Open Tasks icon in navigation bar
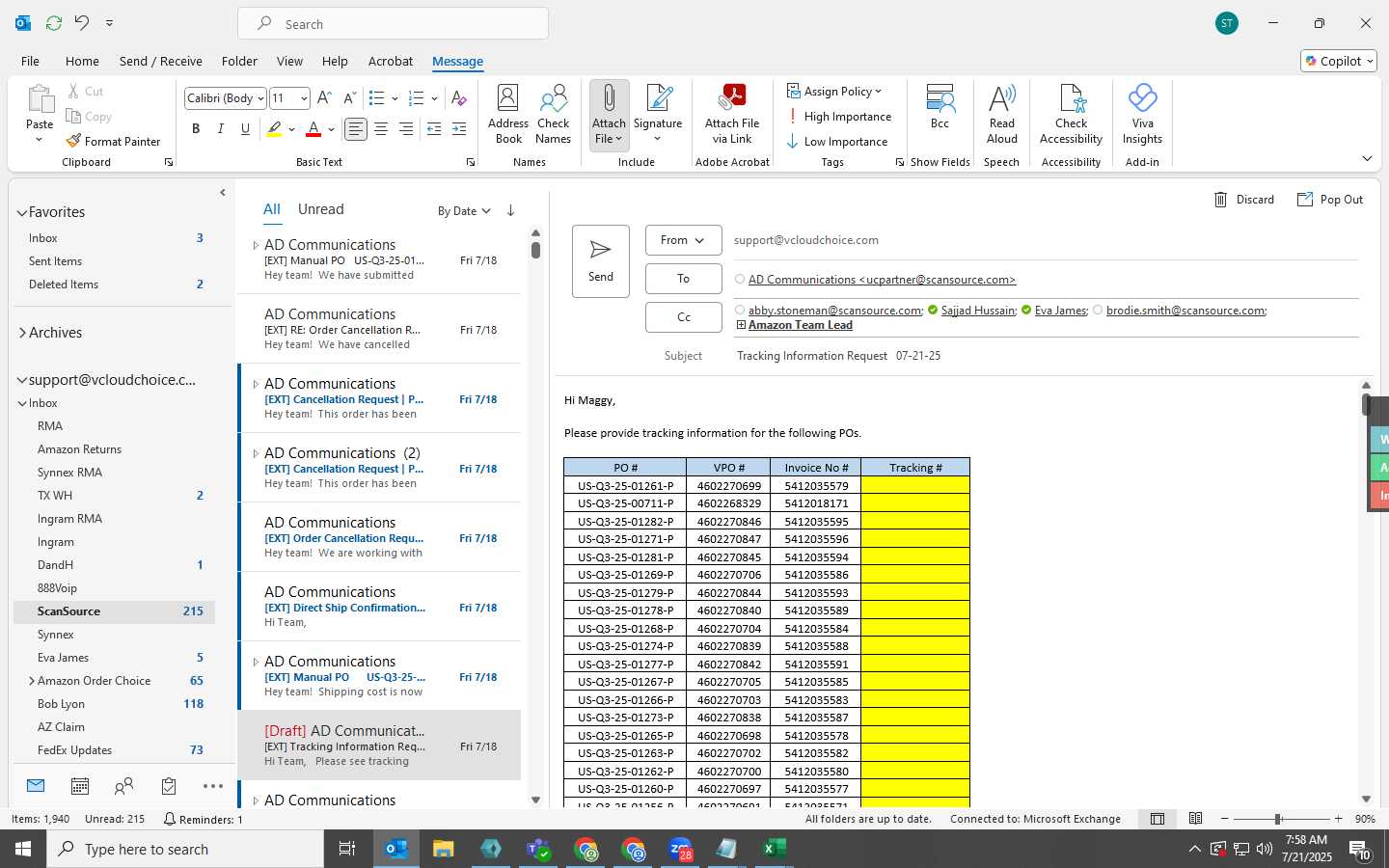This screenshot has width=1389, height=868. (x=169, y=786)
